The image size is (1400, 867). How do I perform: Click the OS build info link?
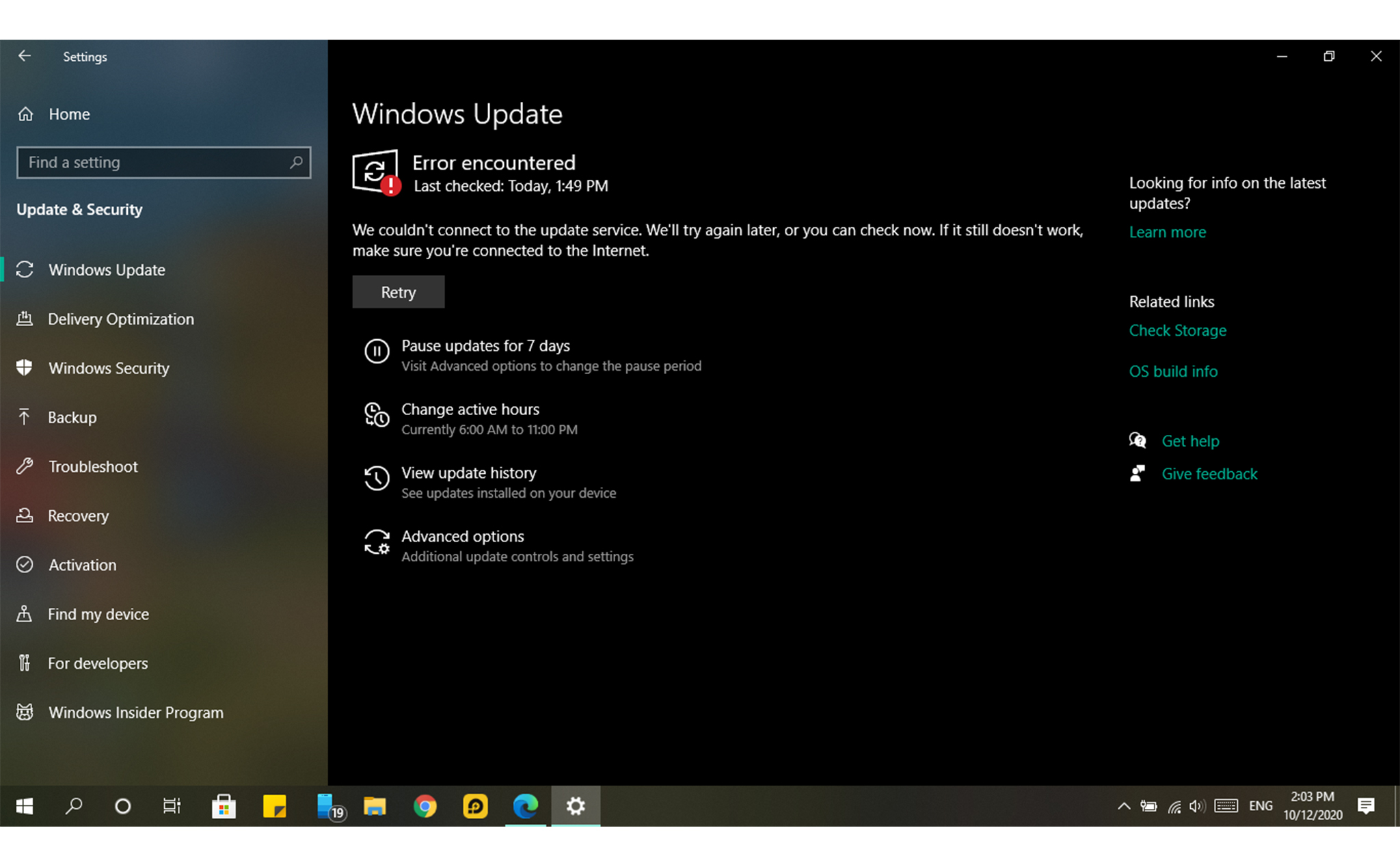[1173, 372]
